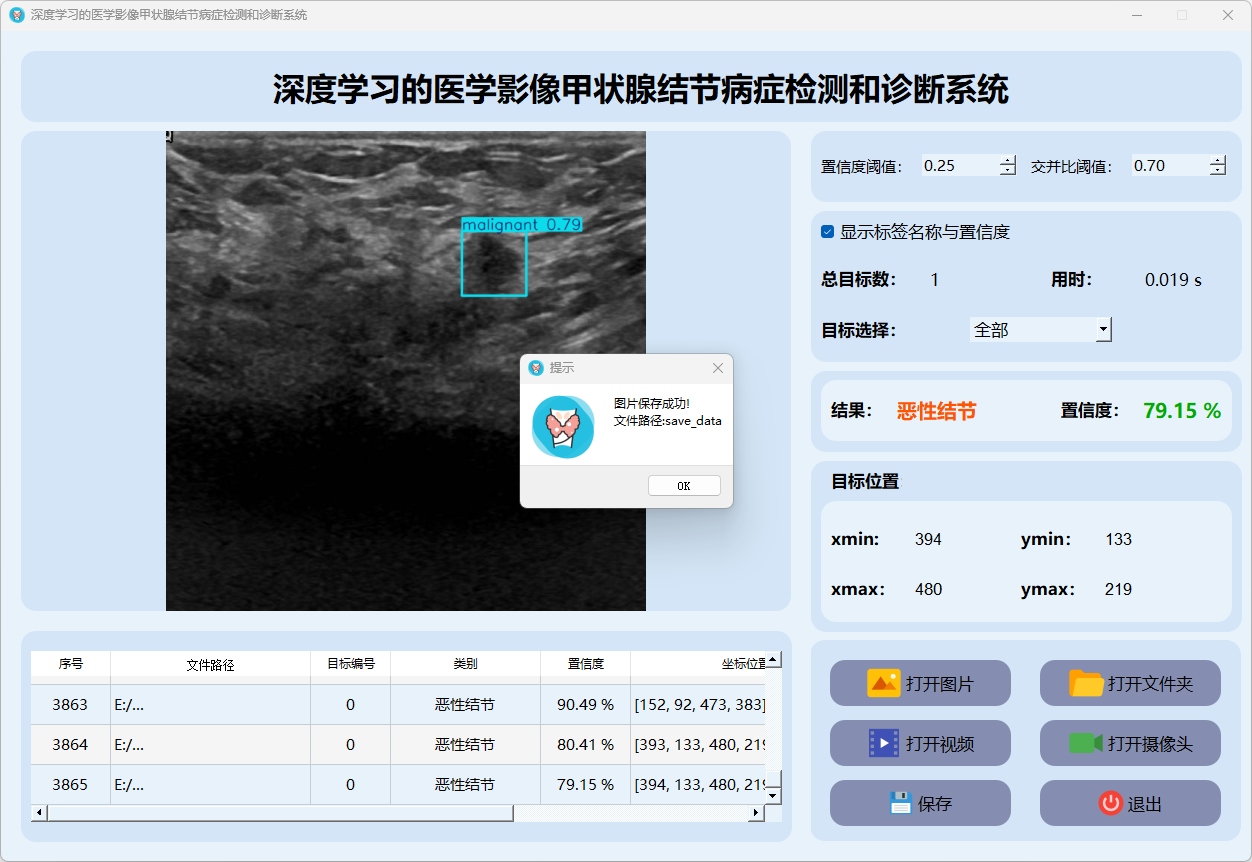Click the green 79.15 % confidence value

1182,411
